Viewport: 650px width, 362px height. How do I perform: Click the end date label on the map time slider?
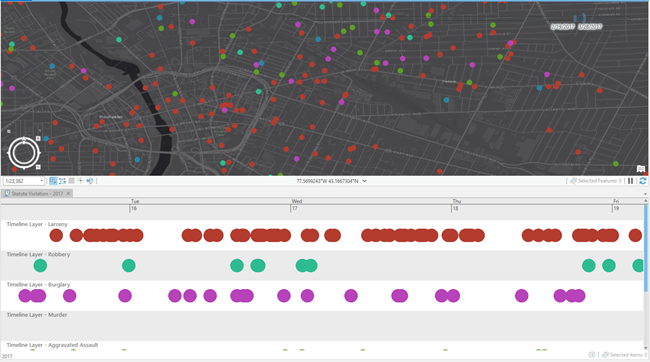(590, 27)
